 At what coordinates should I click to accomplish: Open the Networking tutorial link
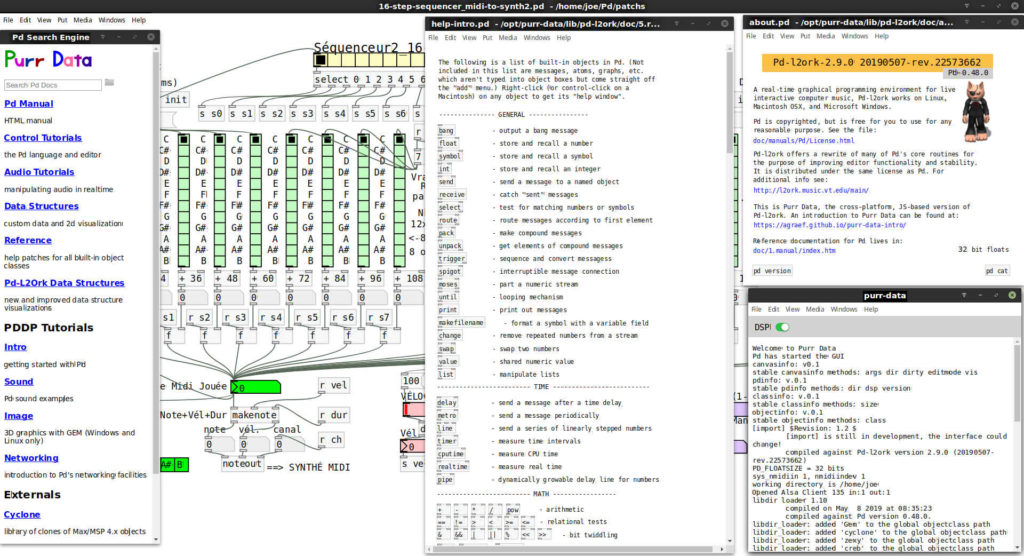coord(31,458)
